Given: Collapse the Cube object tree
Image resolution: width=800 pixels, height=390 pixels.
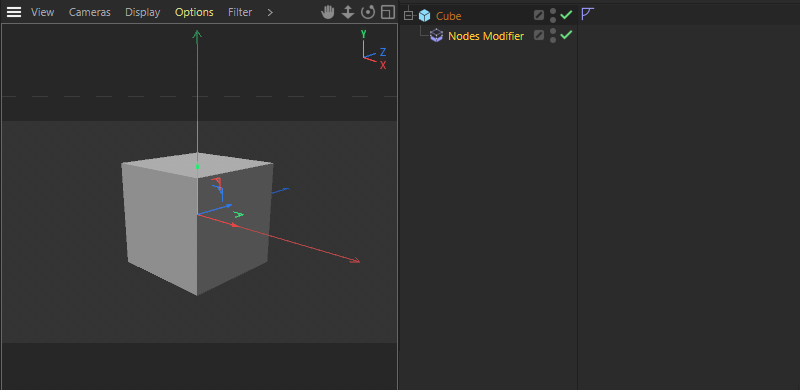Looking at the screenshot, I should tap(408, 16).
